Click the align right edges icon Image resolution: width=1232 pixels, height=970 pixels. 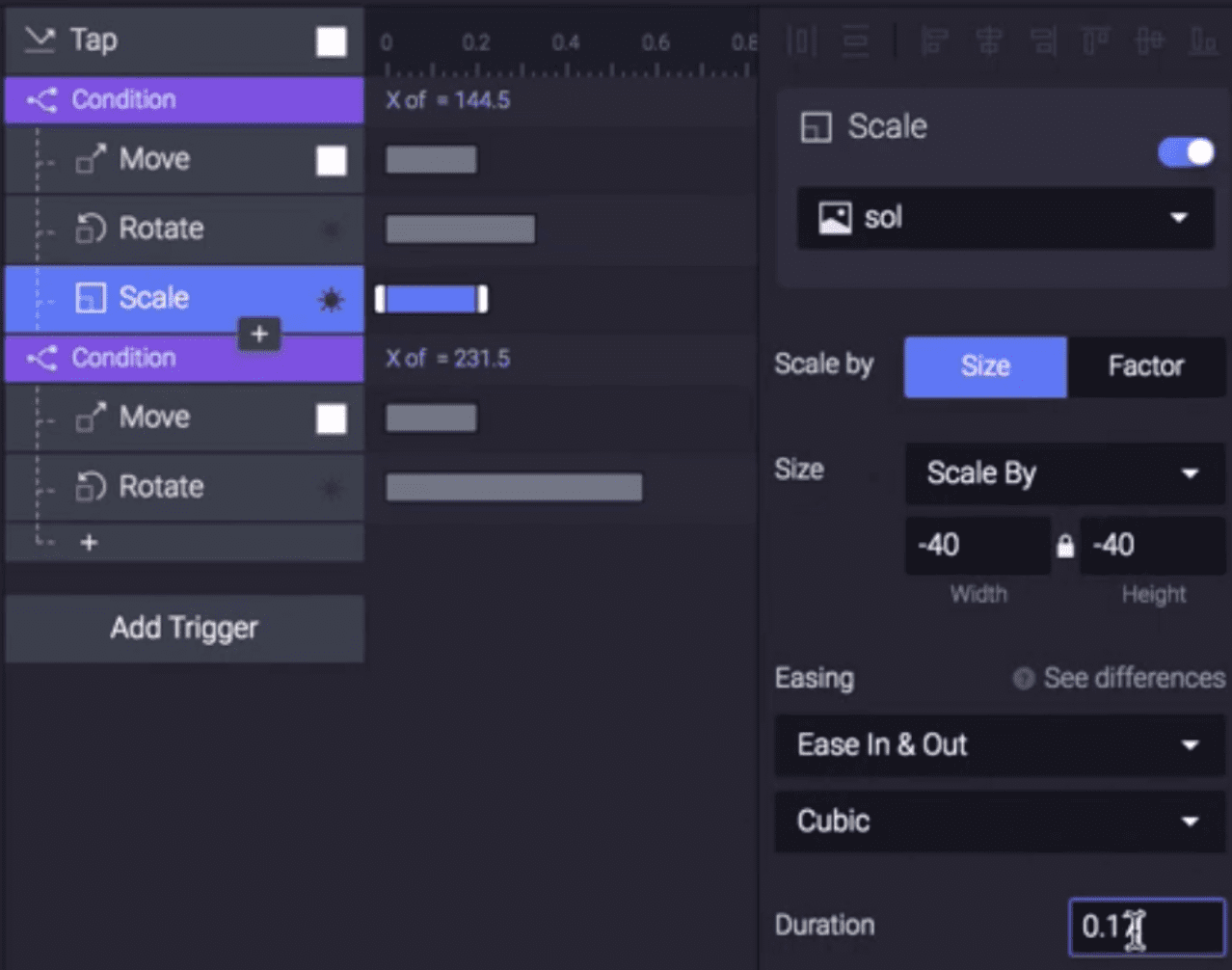click(1042, 40)
